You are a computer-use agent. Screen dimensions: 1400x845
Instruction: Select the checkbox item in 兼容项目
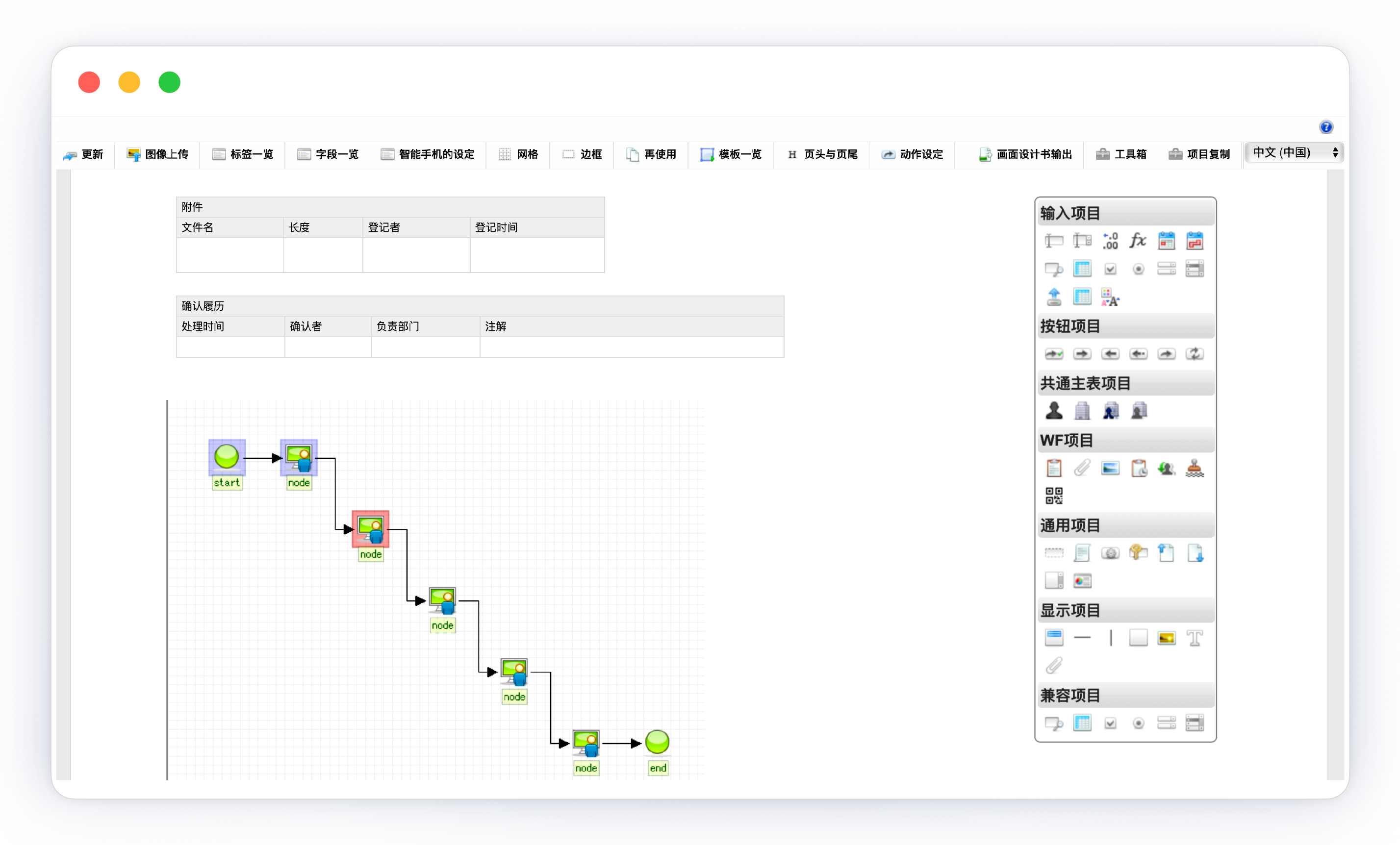pyautogui.click(x=1110, y=723)
